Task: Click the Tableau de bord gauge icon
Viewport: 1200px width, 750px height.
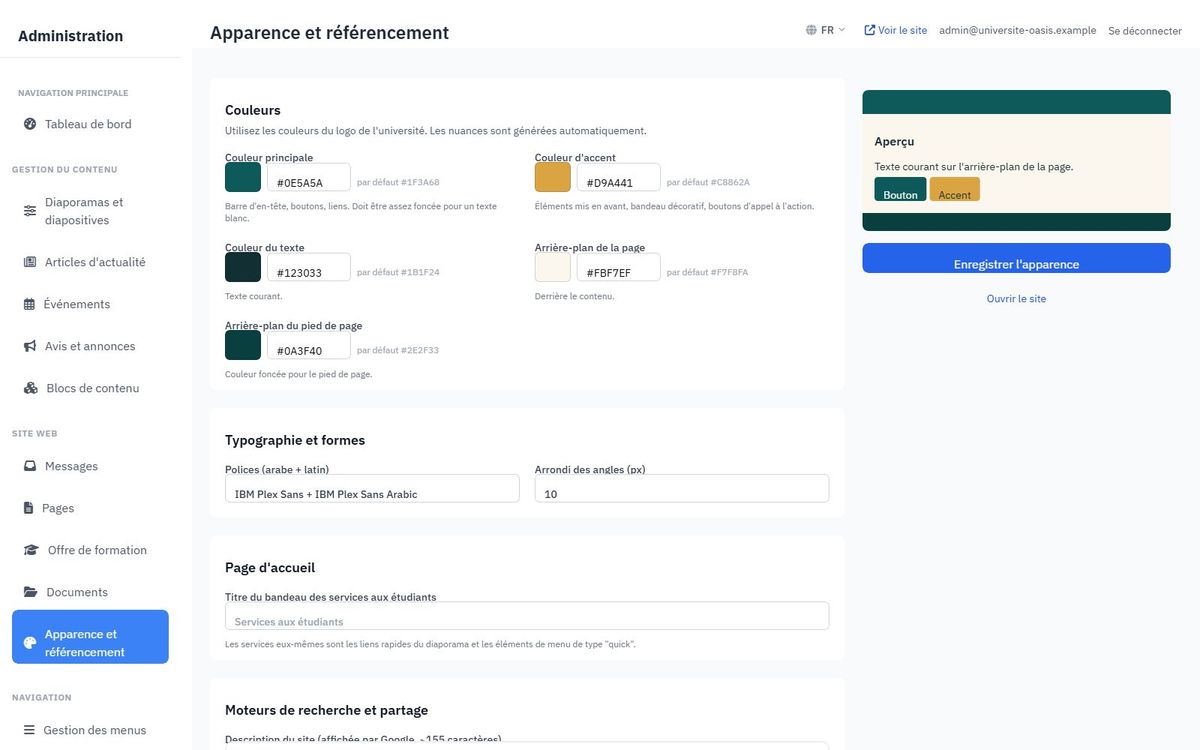Action: point(30,124)
